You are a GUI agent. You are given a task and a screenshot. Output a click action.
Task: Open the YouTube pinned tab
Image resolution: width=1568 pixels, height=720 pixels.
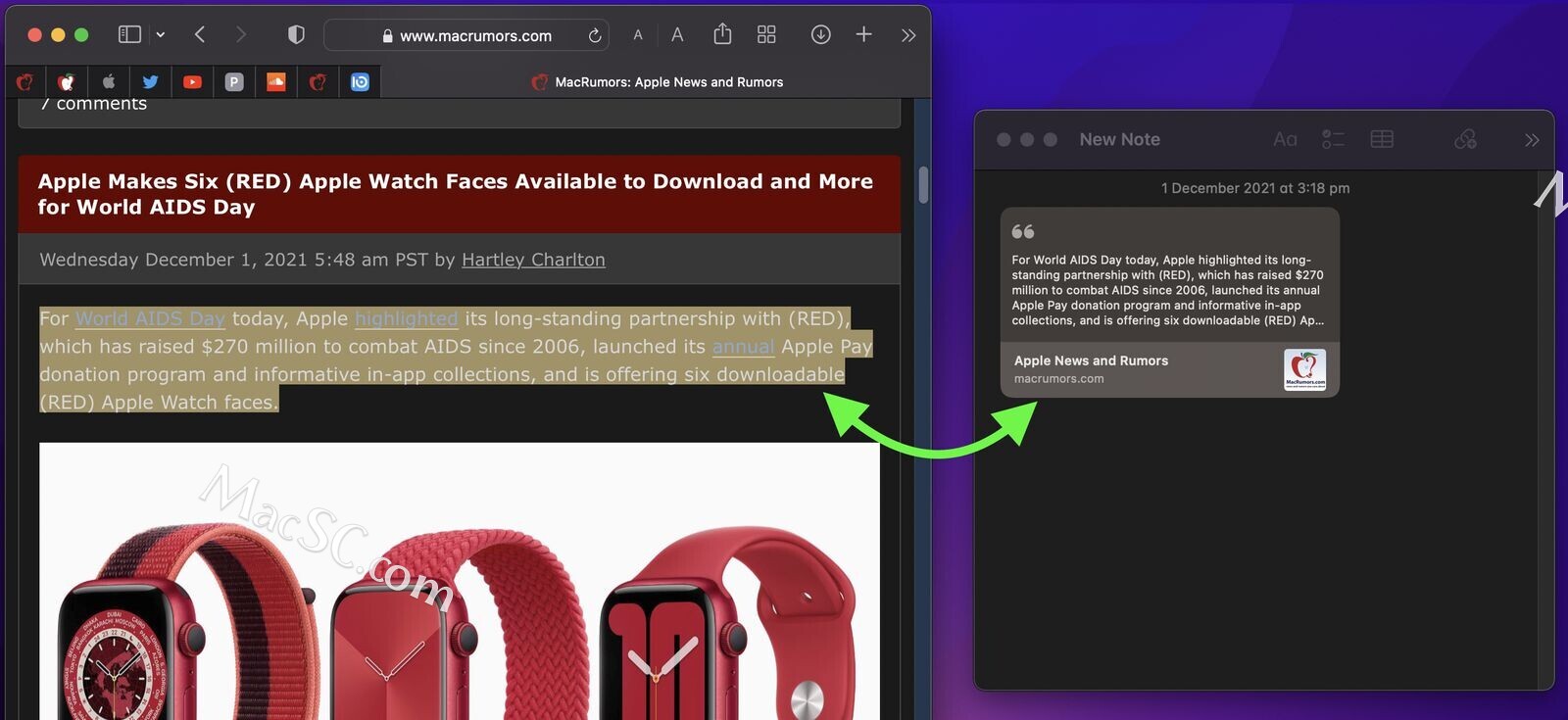(192, 82)
